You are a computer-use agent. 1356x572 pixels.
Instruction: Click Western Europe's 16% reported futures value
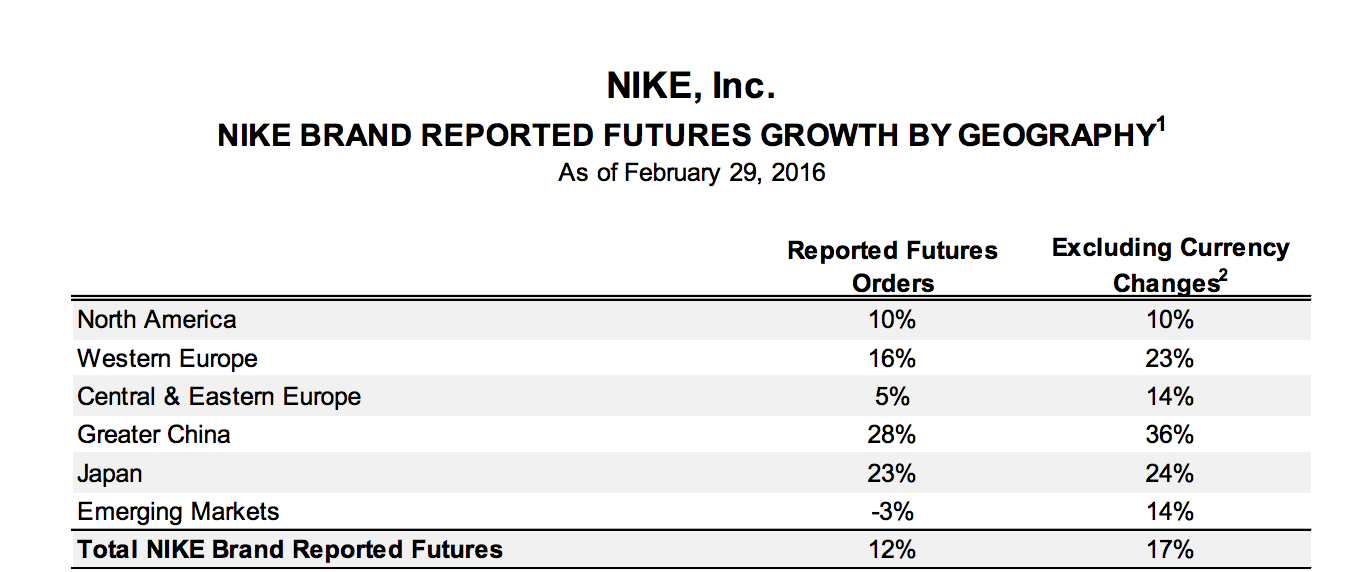[x=892, y=358]
